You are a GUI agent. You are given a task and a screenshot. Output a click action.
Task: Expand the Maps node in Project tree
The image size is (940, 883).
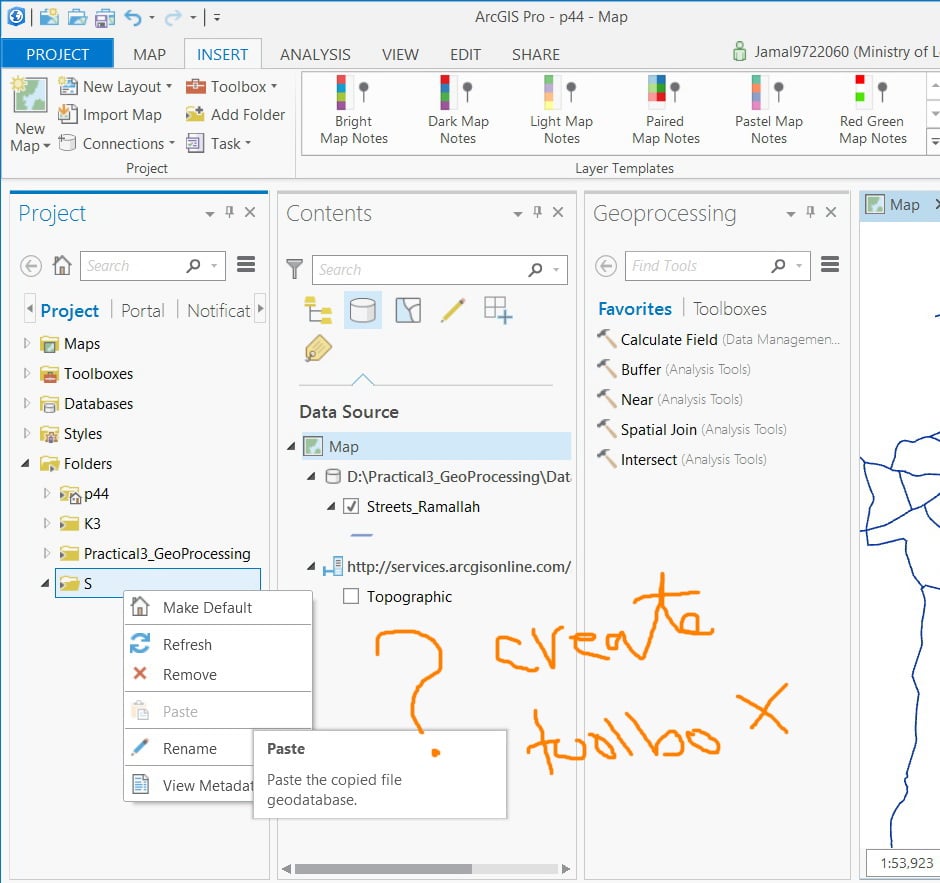tap(26, 343)
